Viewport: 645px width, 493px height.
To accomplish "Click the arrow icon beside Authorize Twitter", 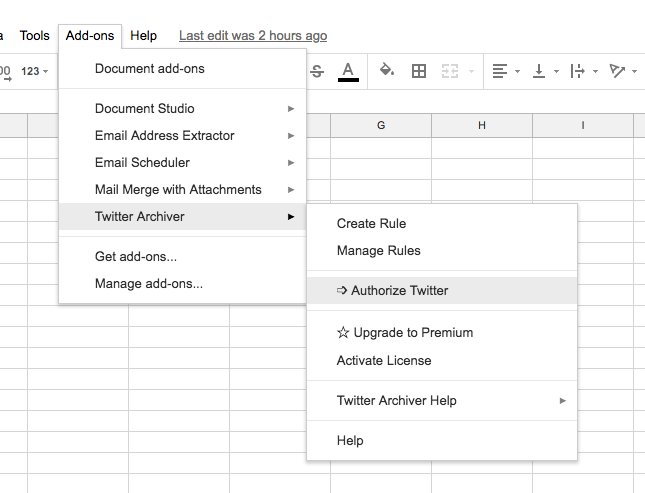I will 342,290.
